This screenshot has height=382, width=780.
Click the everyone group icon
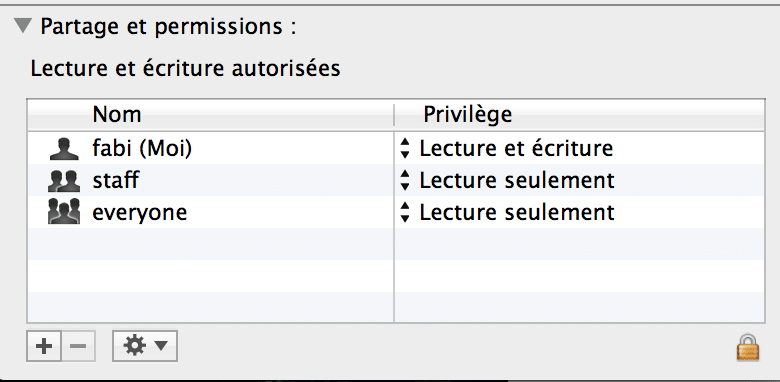[64, 212]
